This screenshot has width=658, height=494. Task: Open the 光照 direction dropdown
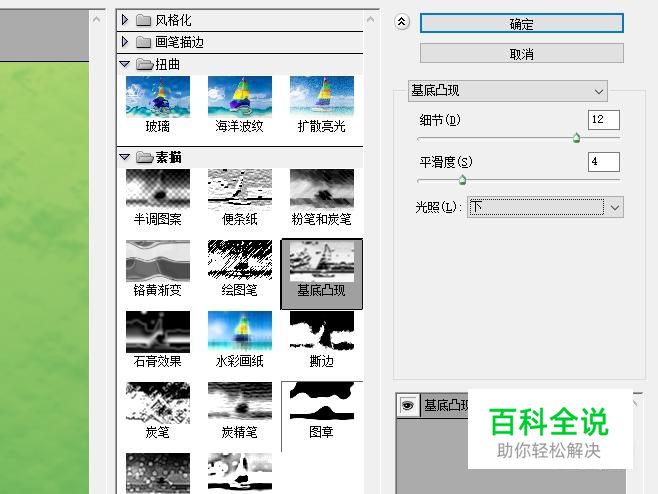tap(546, 207)
